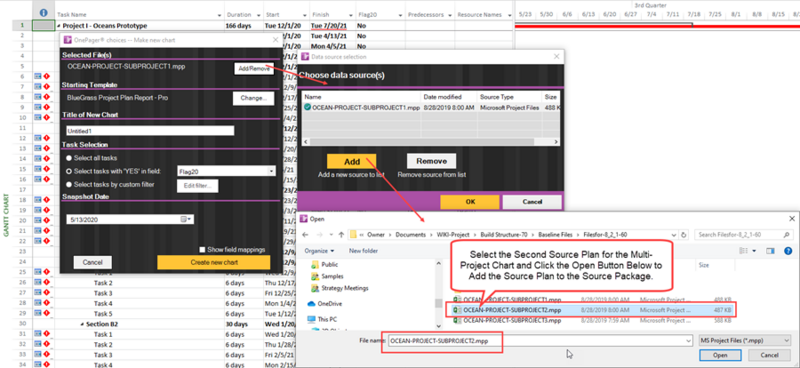
Task: Select the Samples folder in navigation pane
Action: click(327, 276)
